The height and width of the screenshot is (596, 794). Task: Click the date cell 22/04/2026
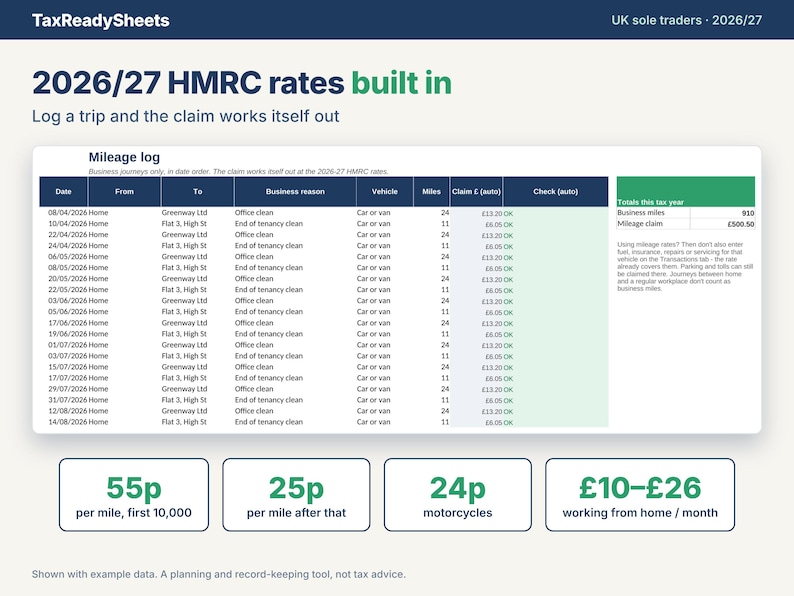coord(67,235)
